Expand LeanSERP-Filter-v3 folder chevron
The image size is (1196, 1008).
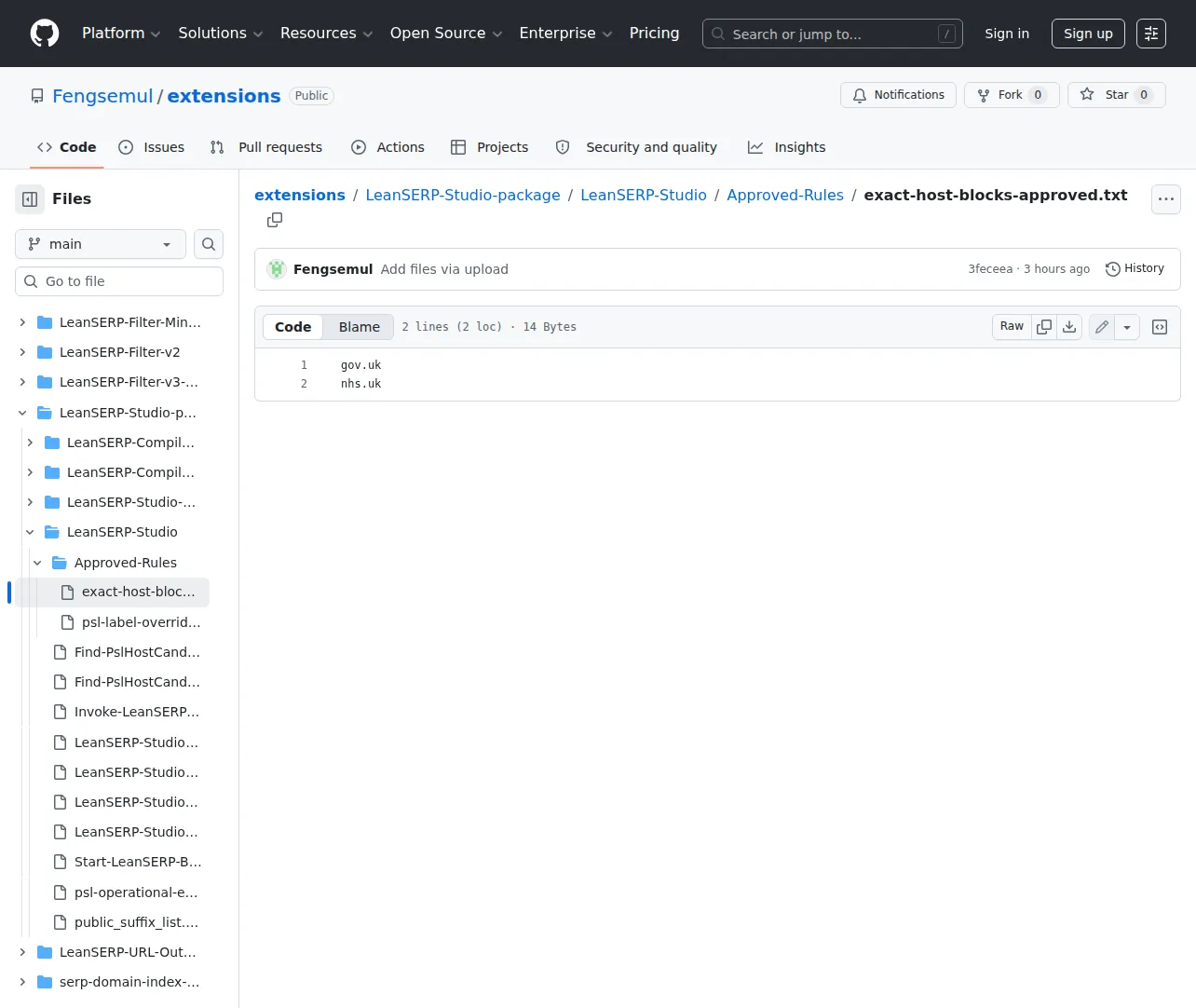[22, 382]
